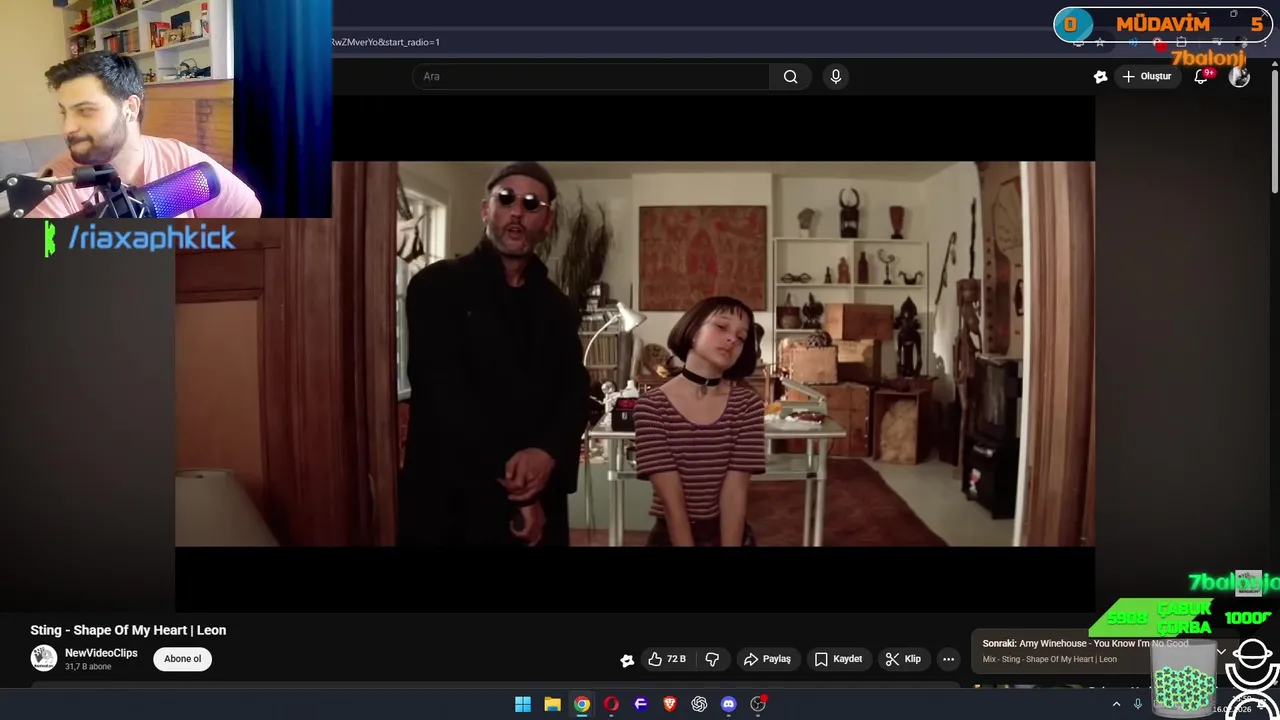1280x720 pixels.
Task: Open the Oluştur create menu
Action: click(x=1146, y=76)
